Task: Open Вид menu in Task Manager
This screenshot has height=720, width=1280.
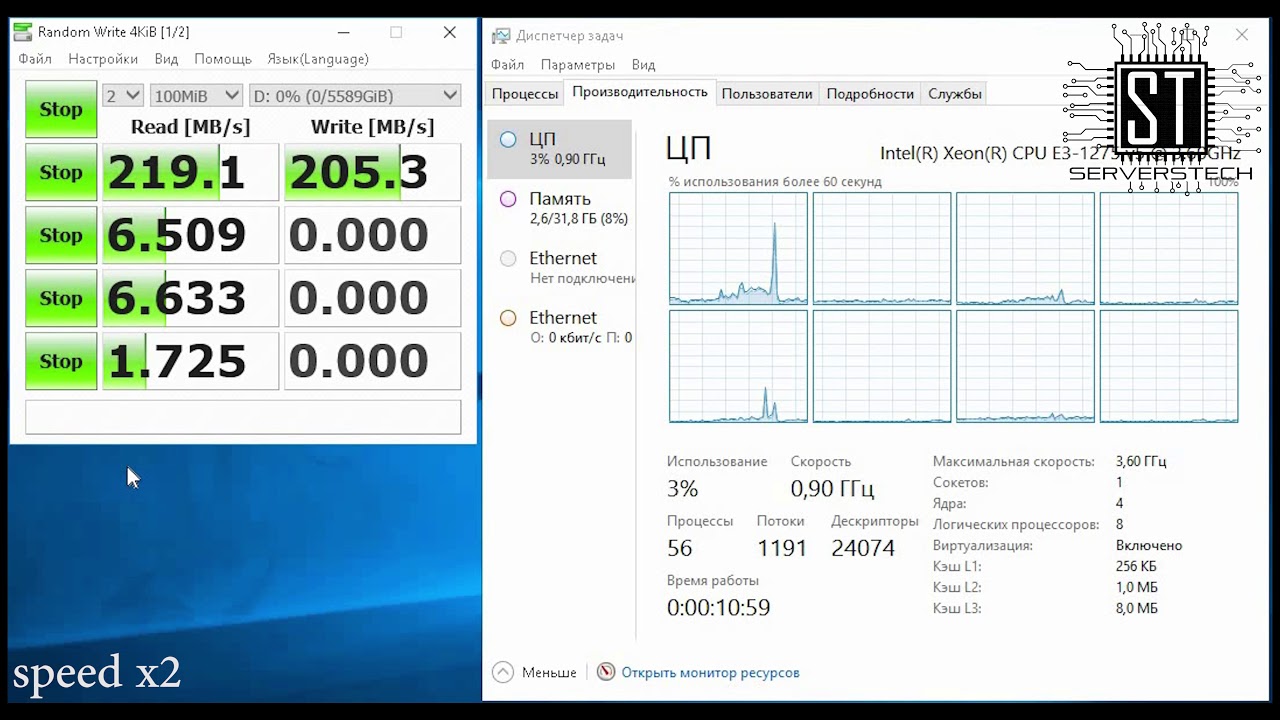Action: coord(644,64)
